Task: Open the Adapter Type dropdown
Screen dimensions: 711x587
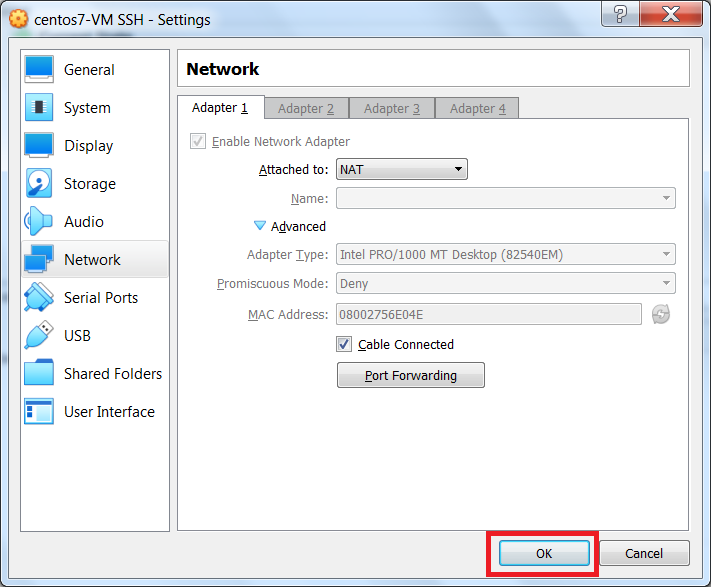Action: click(506, 255)
